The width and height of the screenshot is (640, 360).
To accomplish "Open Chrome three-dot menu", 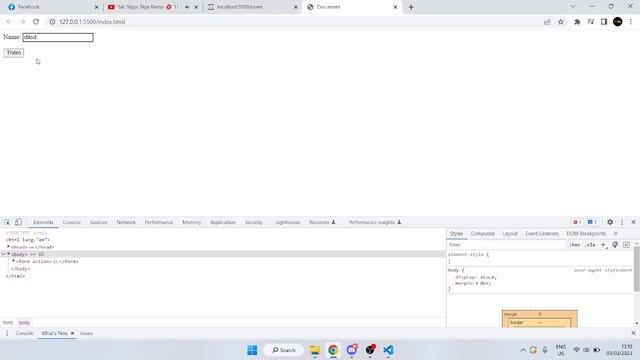I will [x=631, y=22].
